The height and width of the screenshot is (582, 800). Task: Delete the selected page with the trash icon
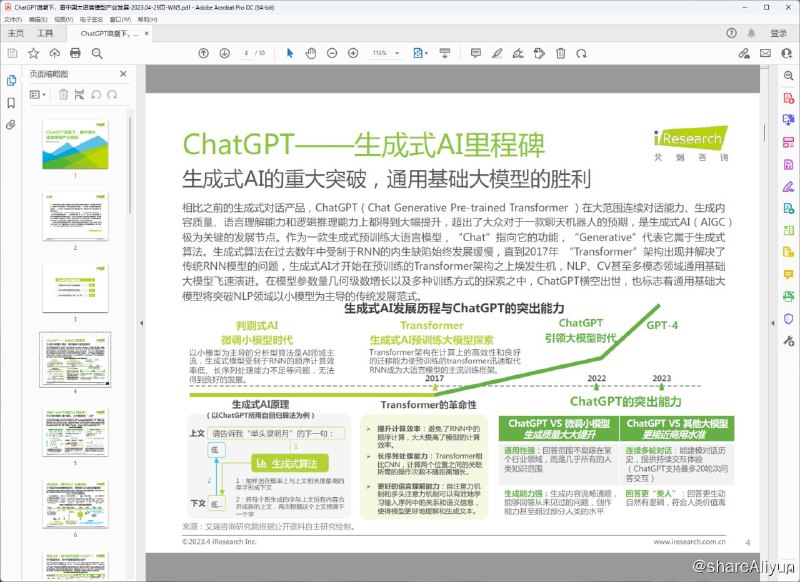click(63, 94)
